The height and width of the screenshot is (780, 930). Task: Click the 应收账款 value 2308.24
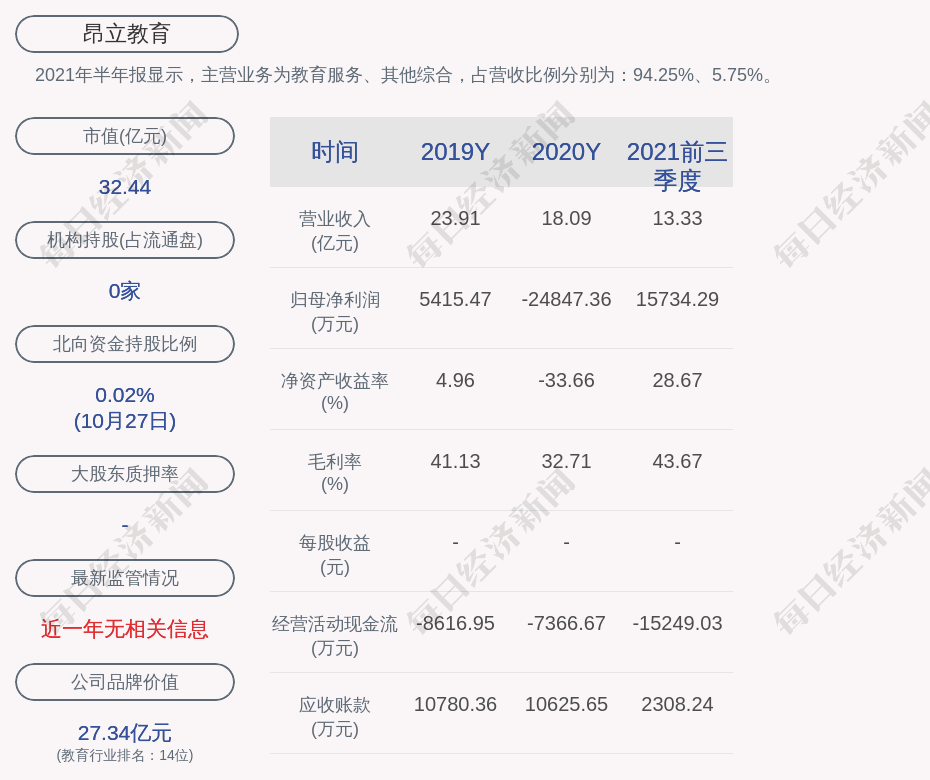pos(677,704)
